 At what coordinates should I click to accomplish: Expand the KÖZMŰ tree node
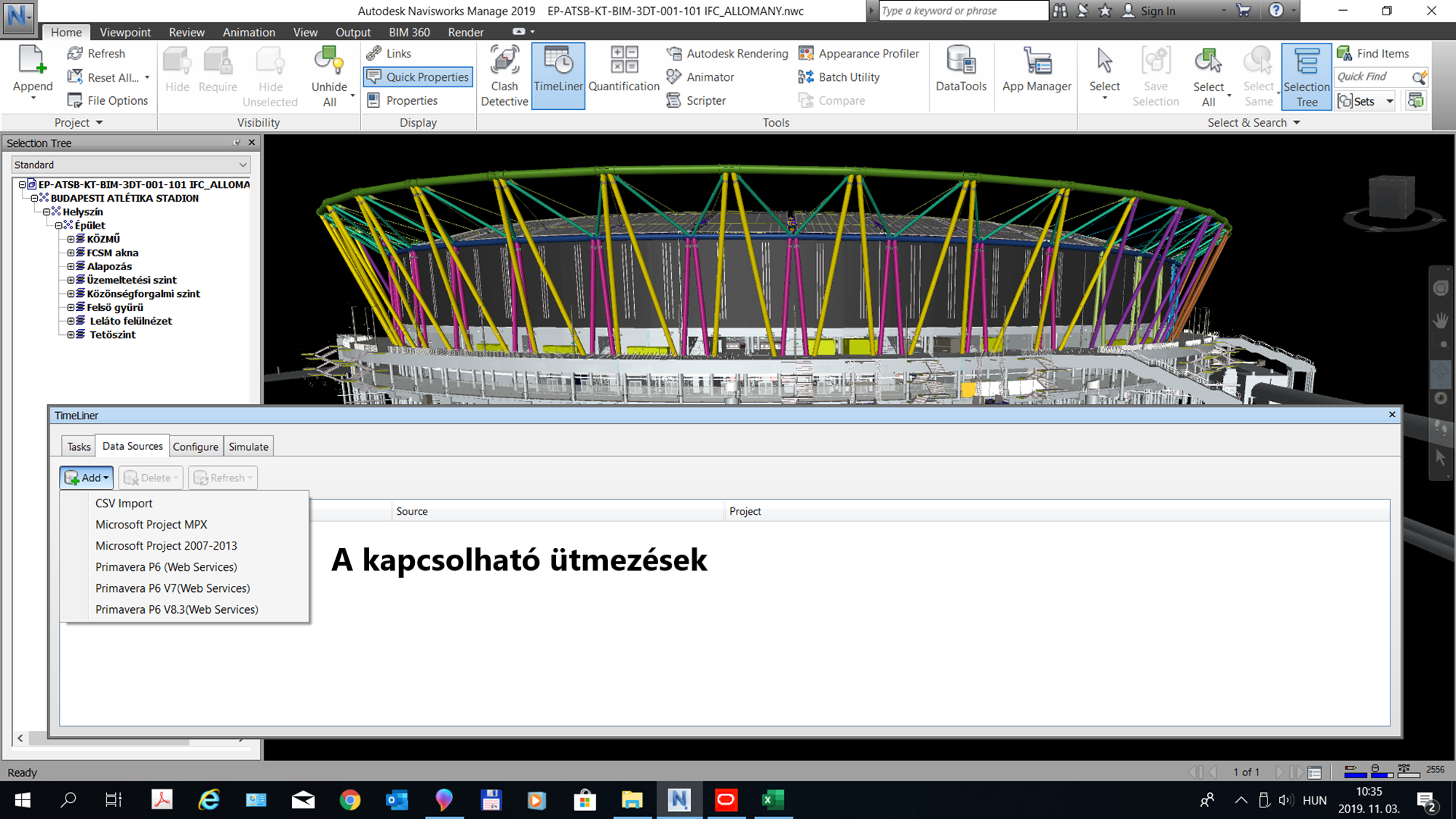pyautogui.click(x=71, y=239)
